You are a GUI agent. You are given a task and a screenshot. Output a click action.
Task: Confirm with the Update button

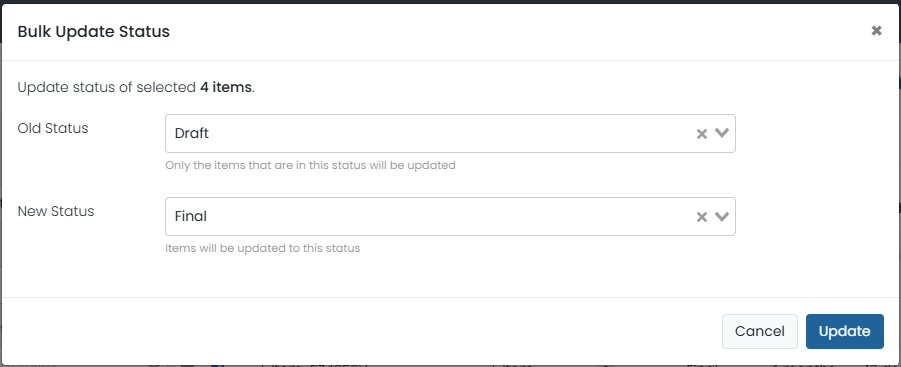point(844,331)
